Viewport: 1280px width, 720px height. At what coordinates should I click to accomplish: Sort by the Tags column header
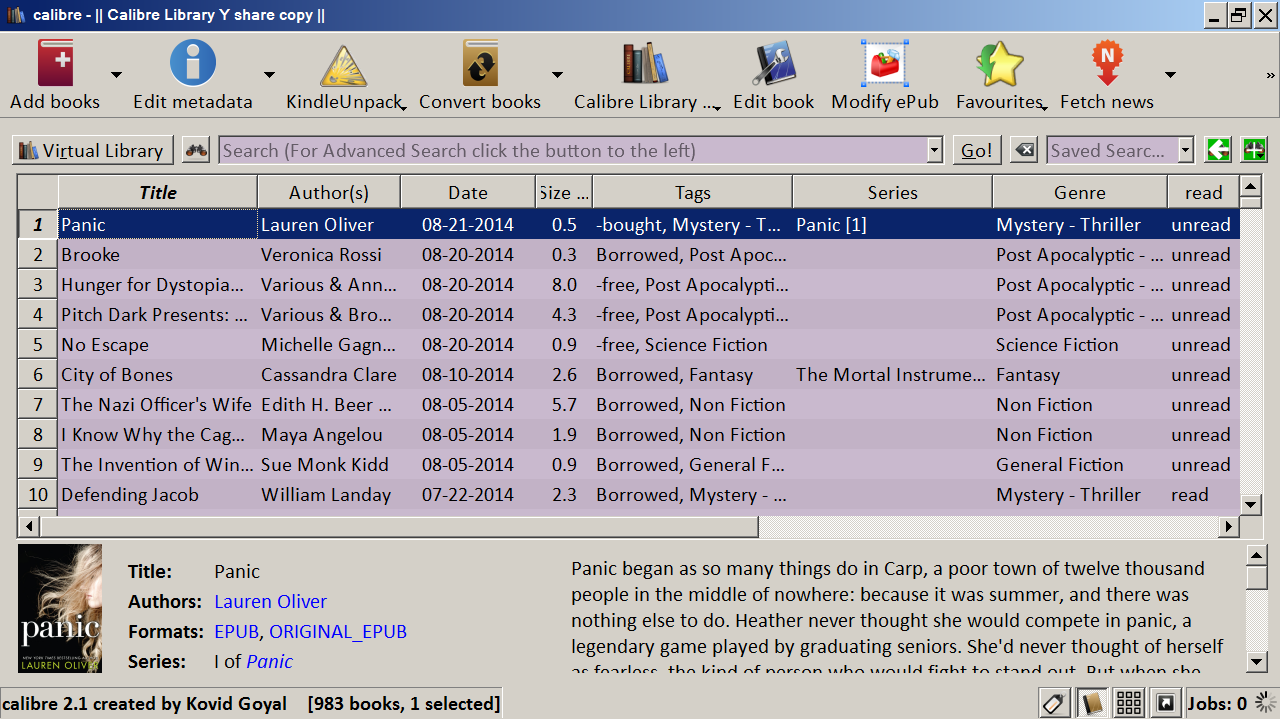(x=692, y=192)
